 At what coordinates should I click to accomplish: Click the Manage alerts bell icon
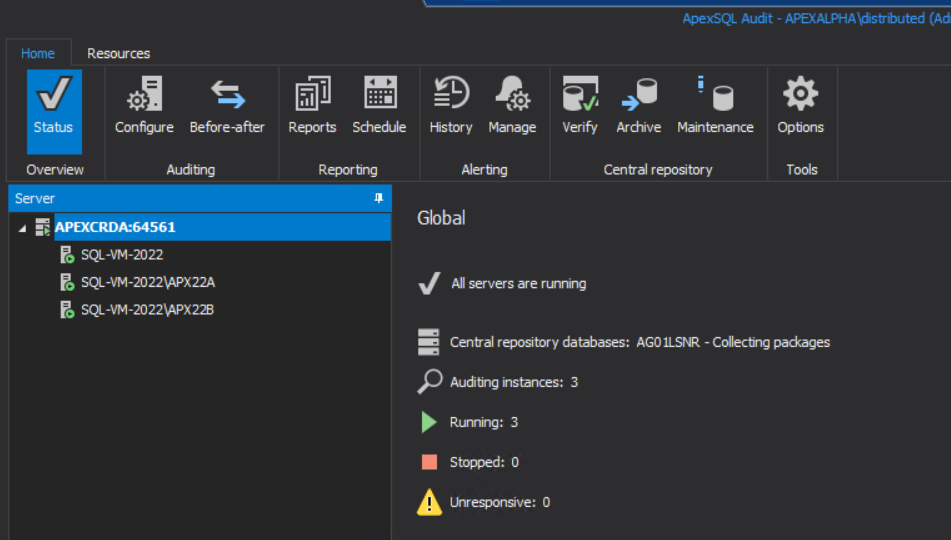point(512,93)
